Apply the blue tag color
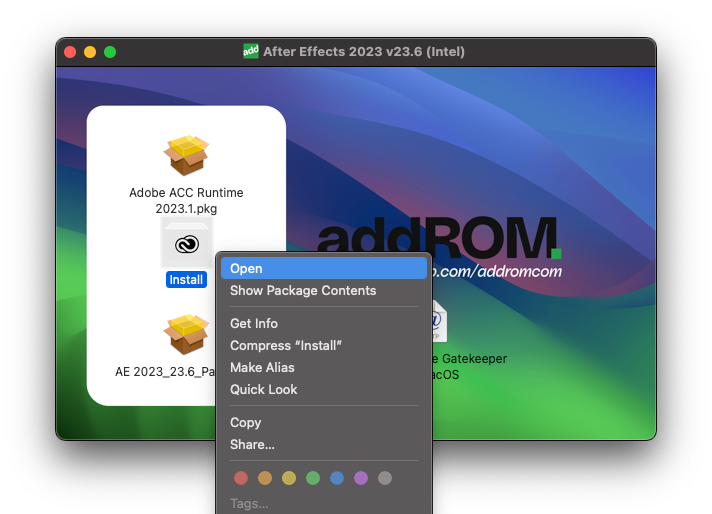Image resolution: width=712 pixels, height=514 pixels. [337, 478]
